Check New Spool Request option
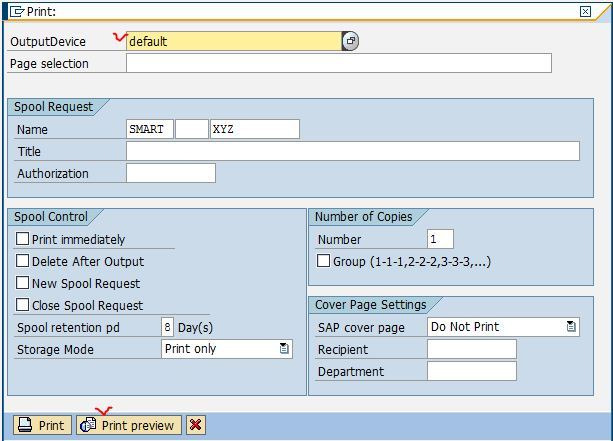Screen dimensions: 613x441 [22, 283]
